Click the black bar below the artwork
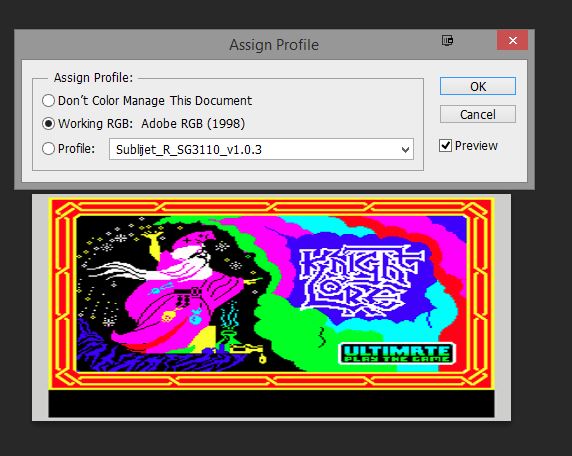 [x=271, y=403]
